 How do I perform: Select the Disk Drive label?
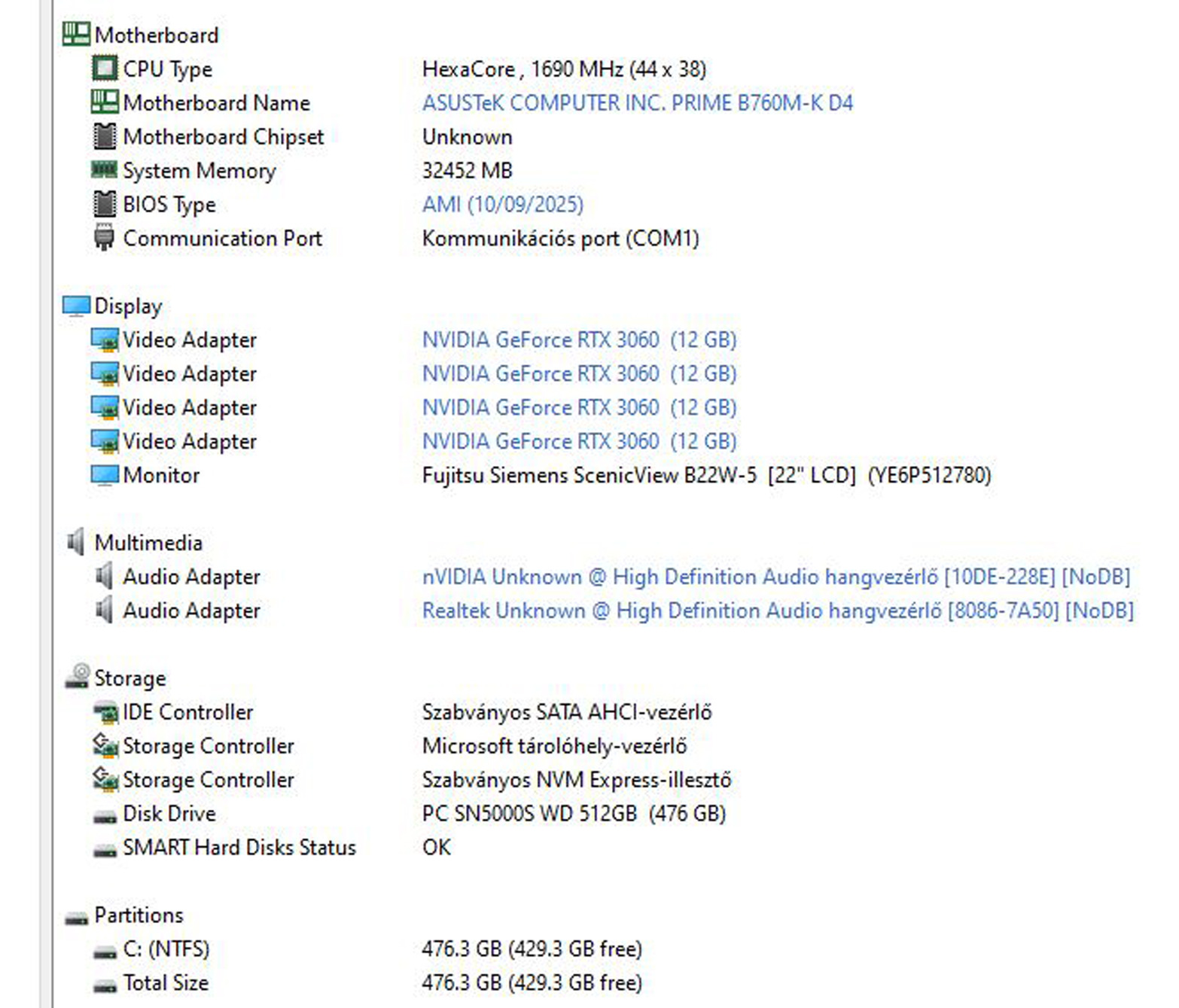click(x=169, y=813)
